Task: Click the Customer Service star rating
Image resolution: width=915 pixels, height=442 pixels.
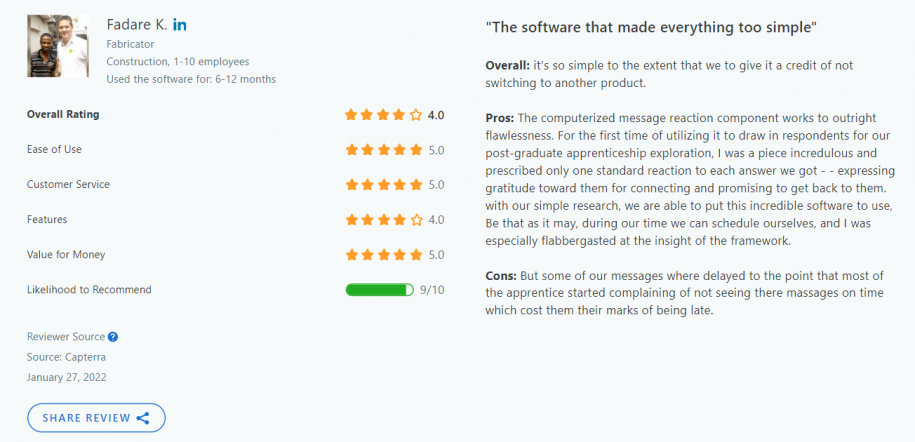Action: coord(383,185)
